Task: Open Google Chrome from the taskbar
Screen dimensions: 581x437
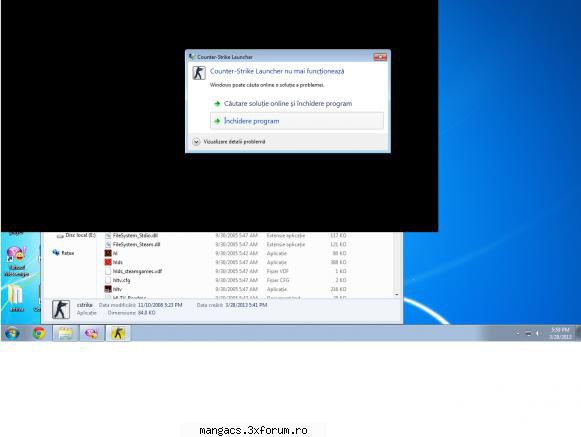Action: click(39, 333)
